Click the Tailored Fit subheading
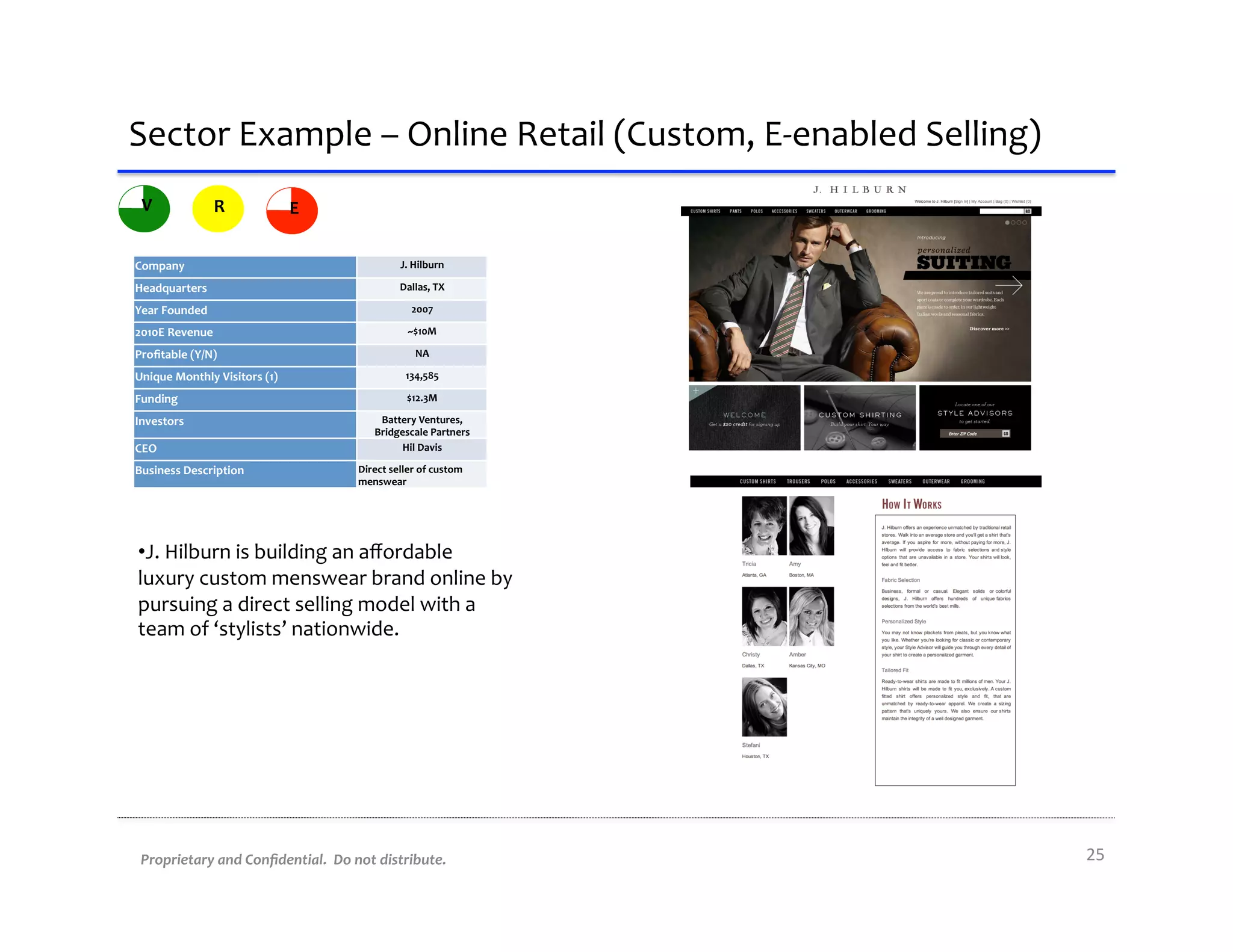Image resolution: width=1233 pixels, height=952 pixels. coord(895,670)
